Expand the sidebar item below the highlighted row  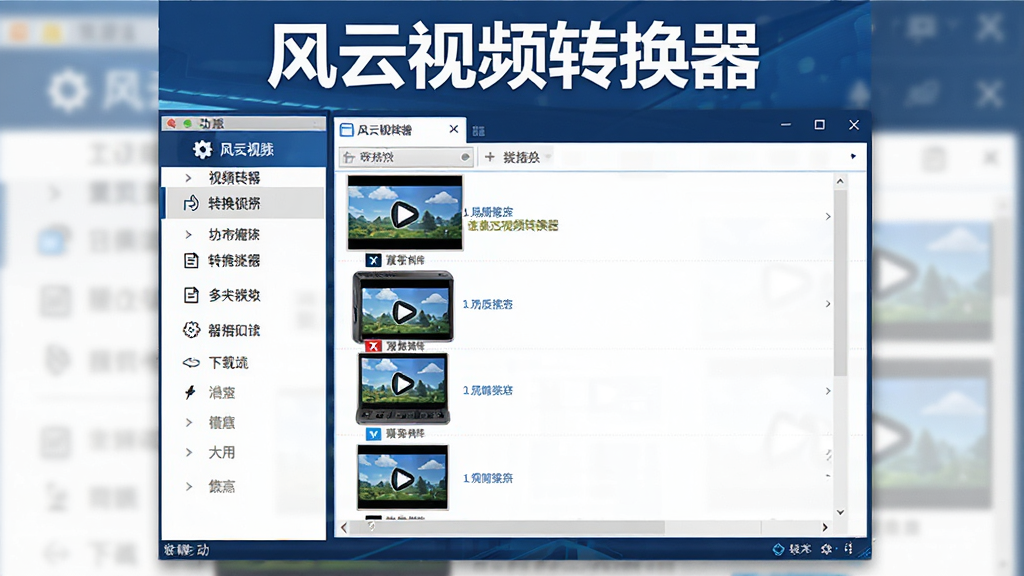pos(188,234)
